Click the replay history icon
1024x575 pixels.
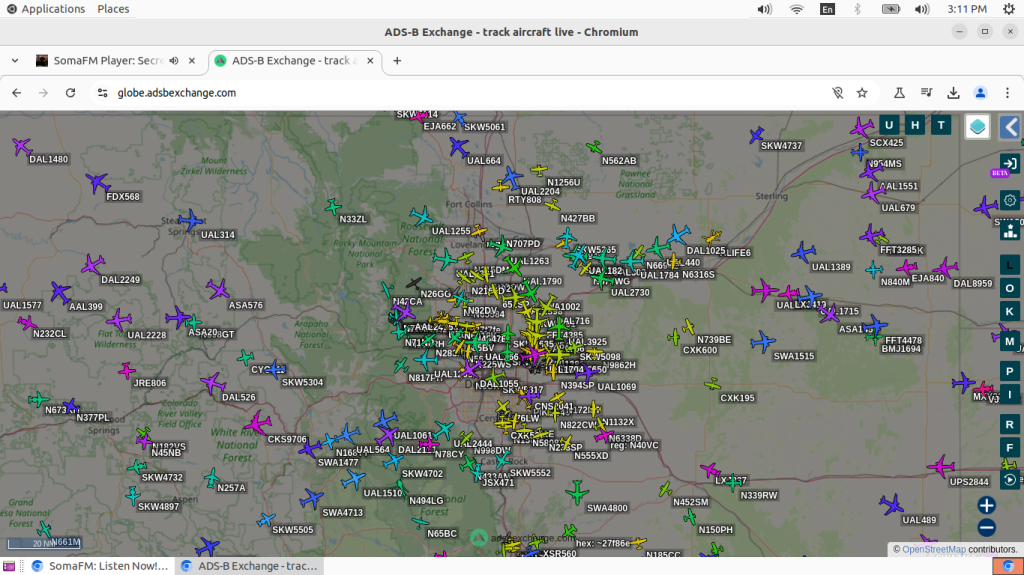click(x=1010, y=480)
